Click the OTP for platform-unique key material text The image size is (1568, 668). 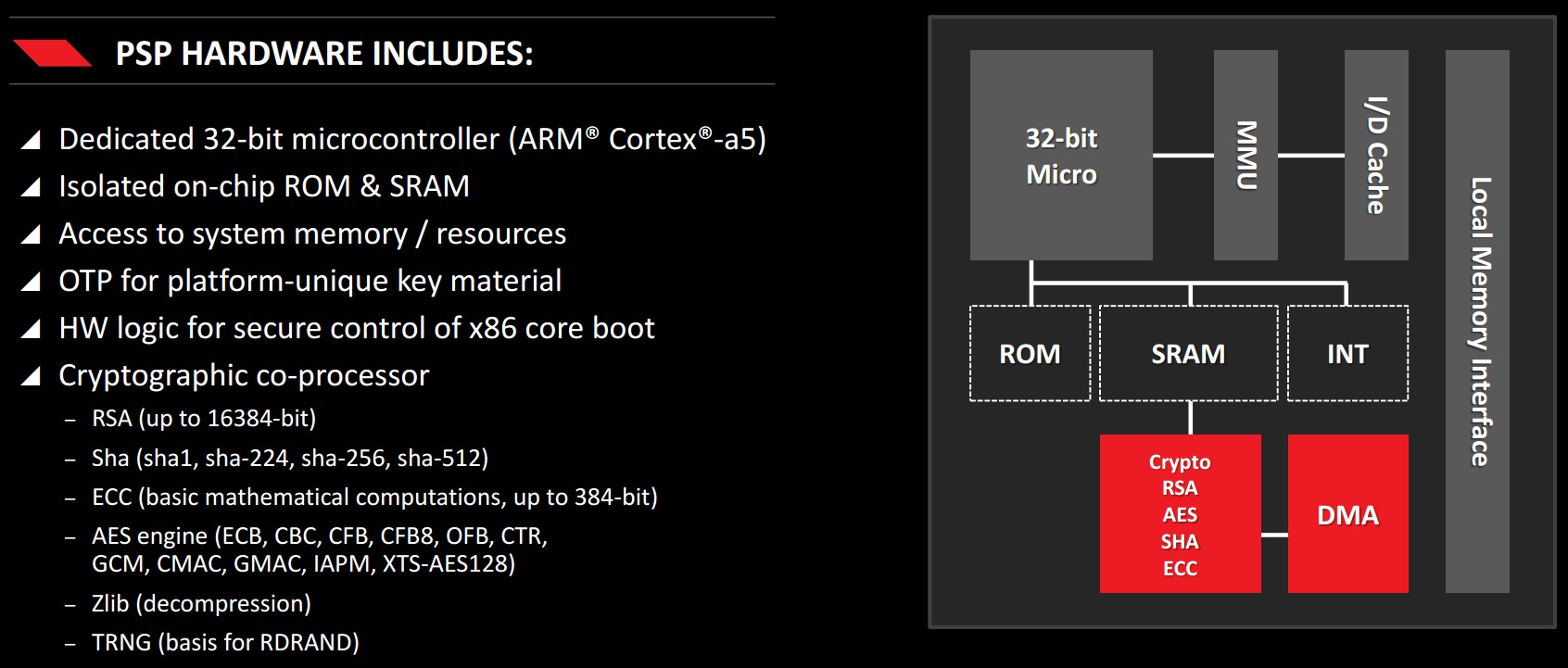310,281
